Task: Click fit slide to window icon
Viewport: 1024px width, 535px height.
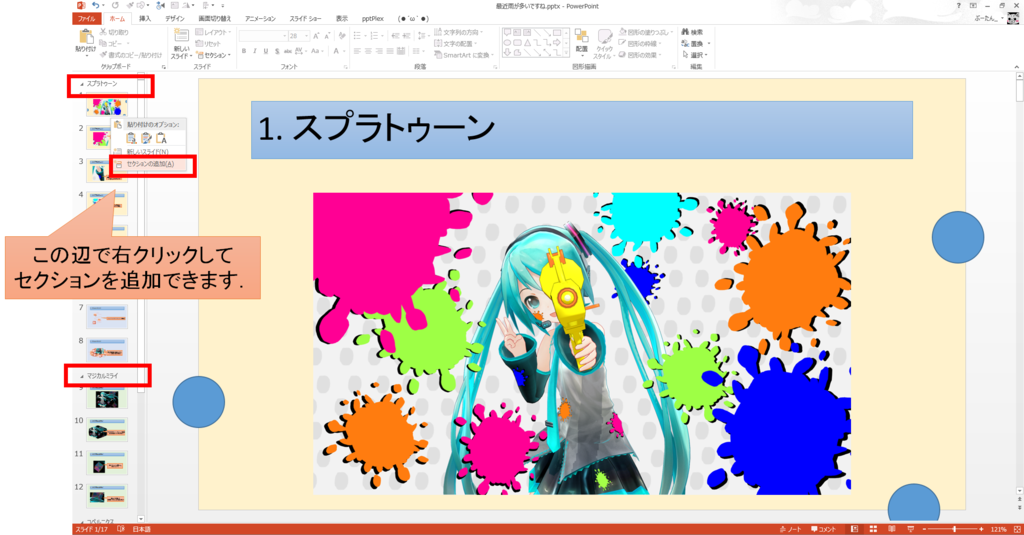Action: pyautogui.click(x=1016, y=529)
